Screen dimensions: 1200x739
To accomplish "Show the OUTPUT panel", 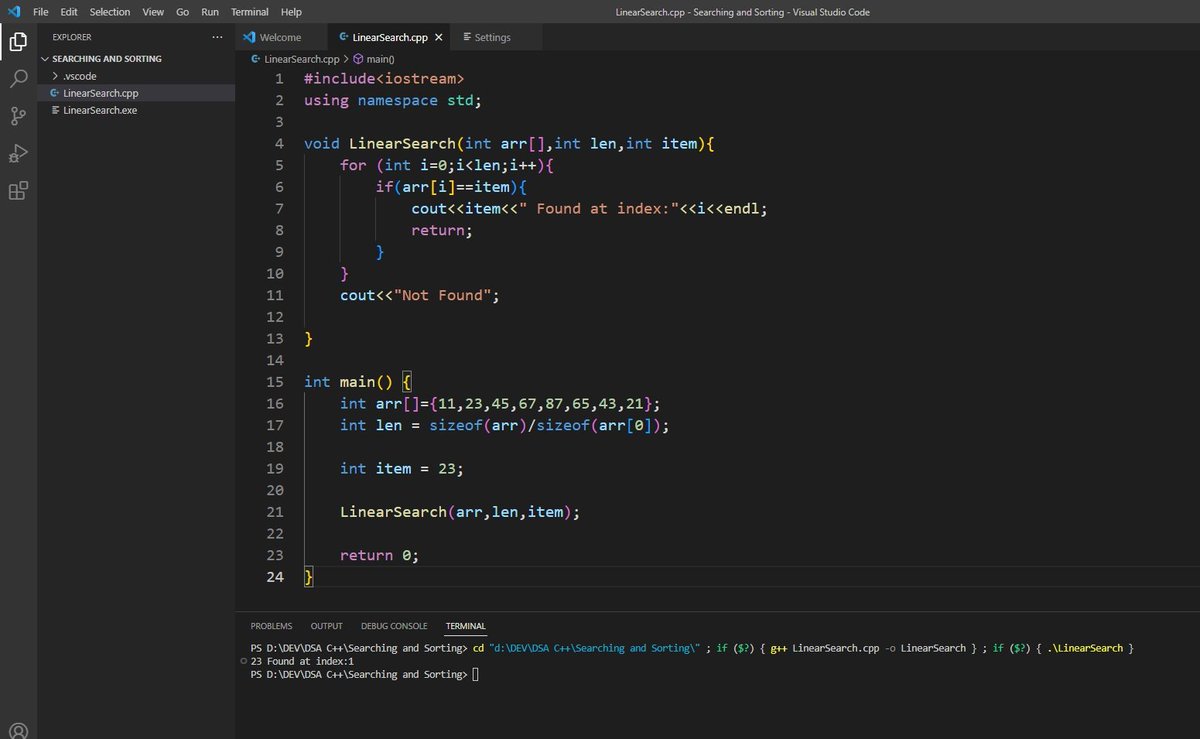I will (x=326, y=626).
